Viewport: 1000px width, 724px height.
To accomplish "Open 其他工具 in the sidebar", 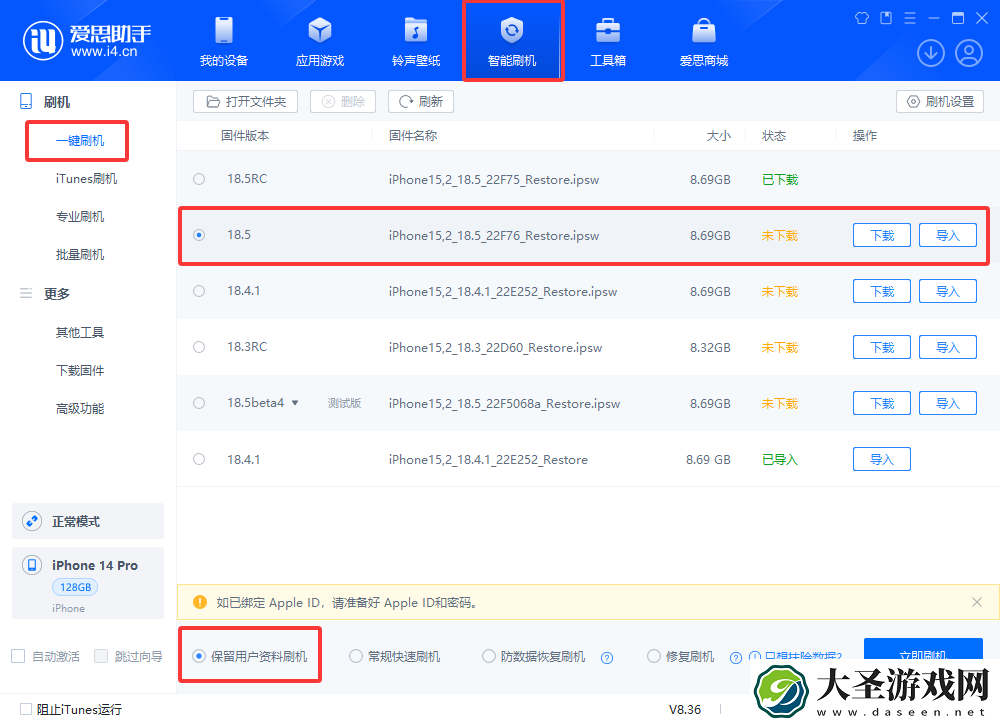I will point(80,332).
